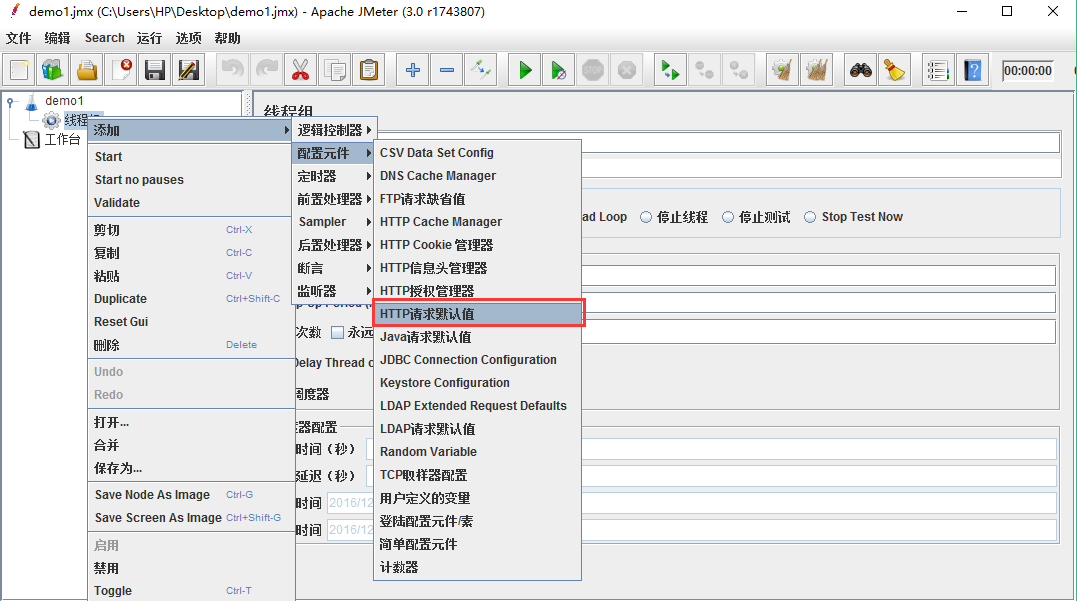
Task: Click the Help question mark icon
Action: coord(972,70)
